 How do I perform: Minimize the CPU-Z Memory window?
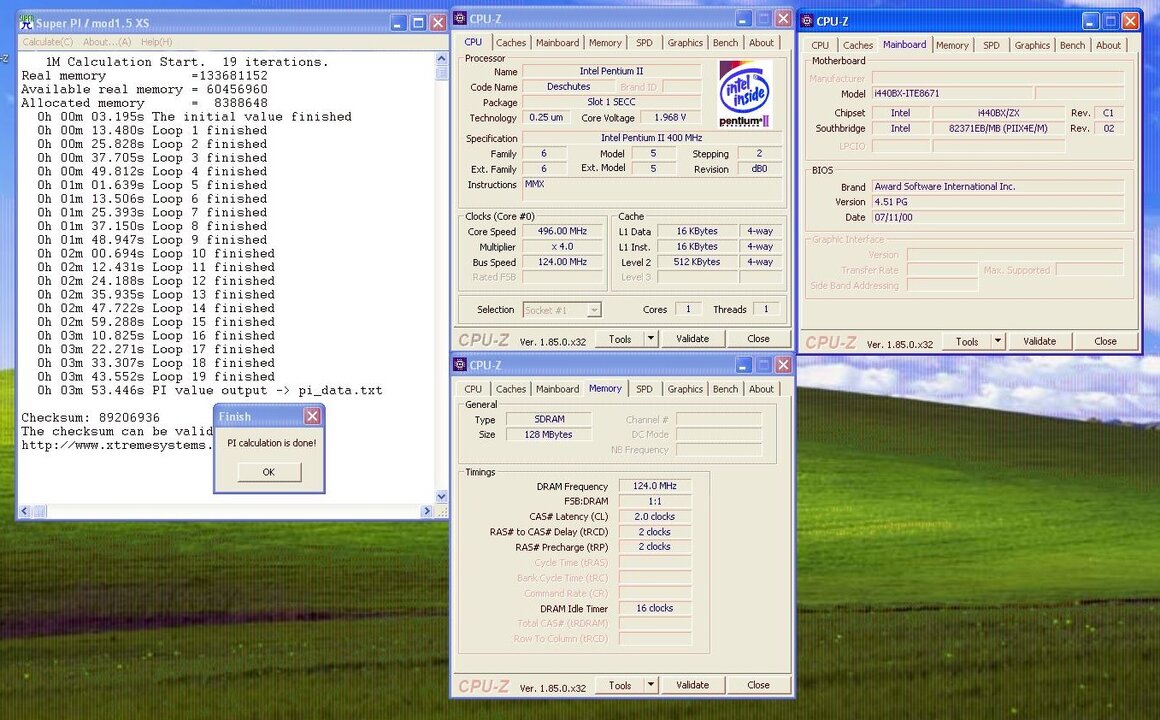(x=743, y=365)
